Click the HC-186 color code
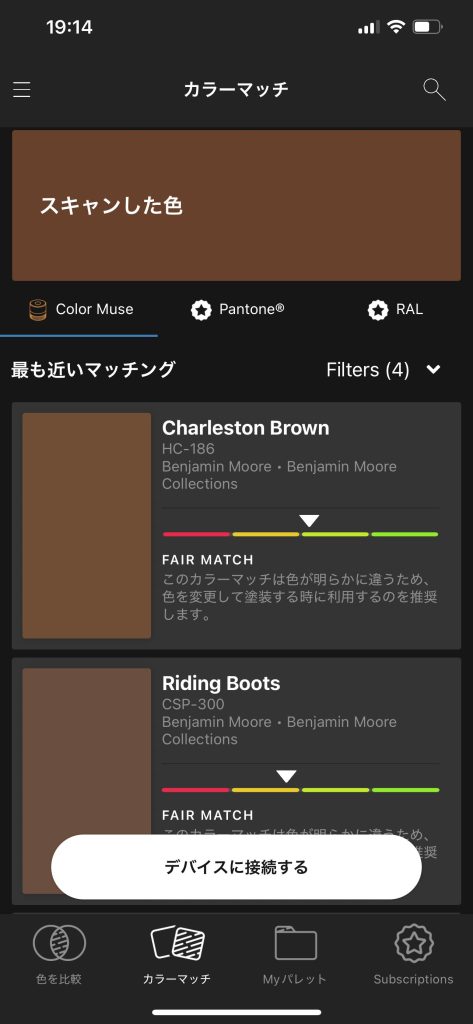The image size is (473, 1024). 188,449
